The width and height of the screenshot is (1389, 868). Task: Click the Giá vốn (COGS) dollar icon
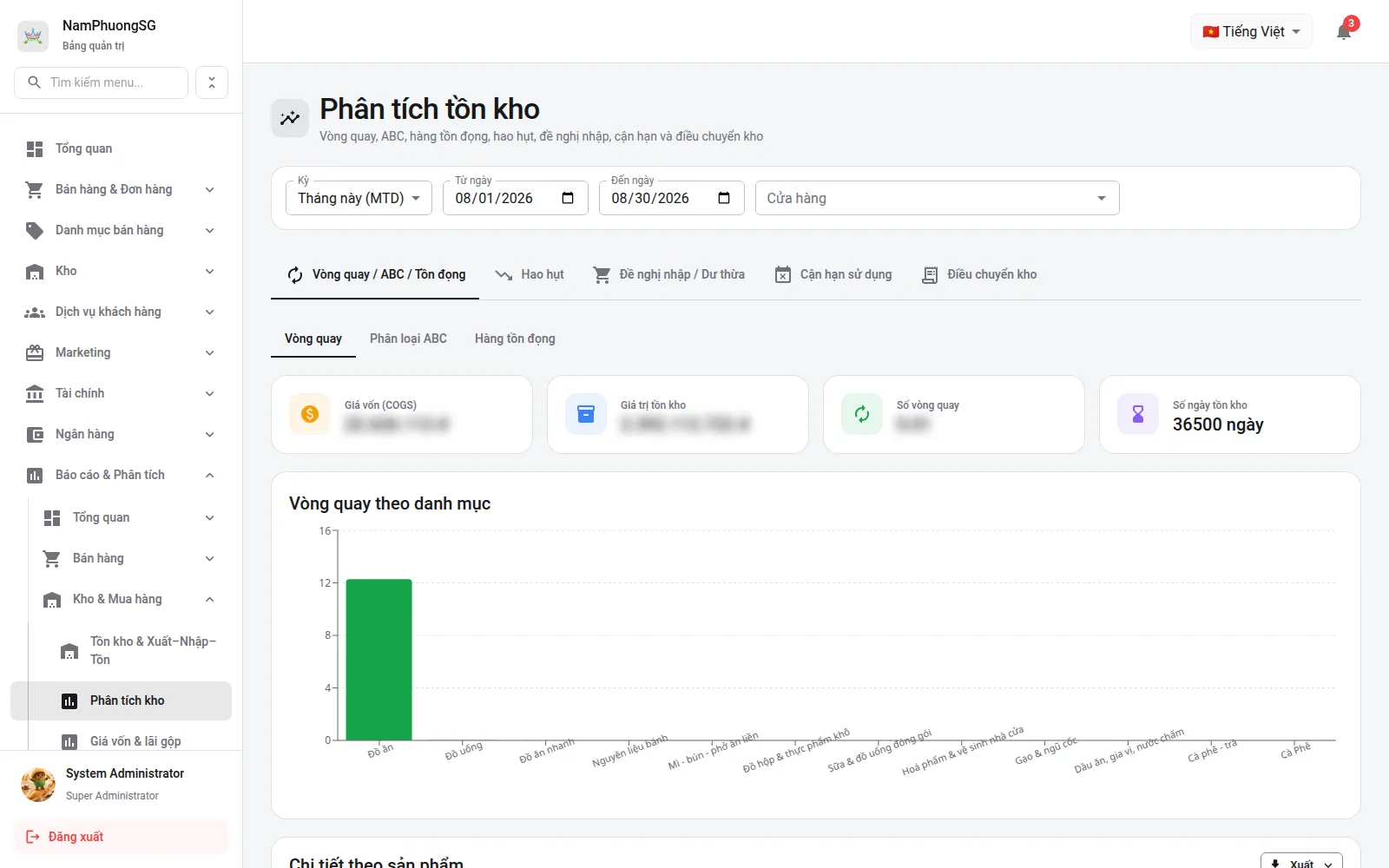click(310, 414)
